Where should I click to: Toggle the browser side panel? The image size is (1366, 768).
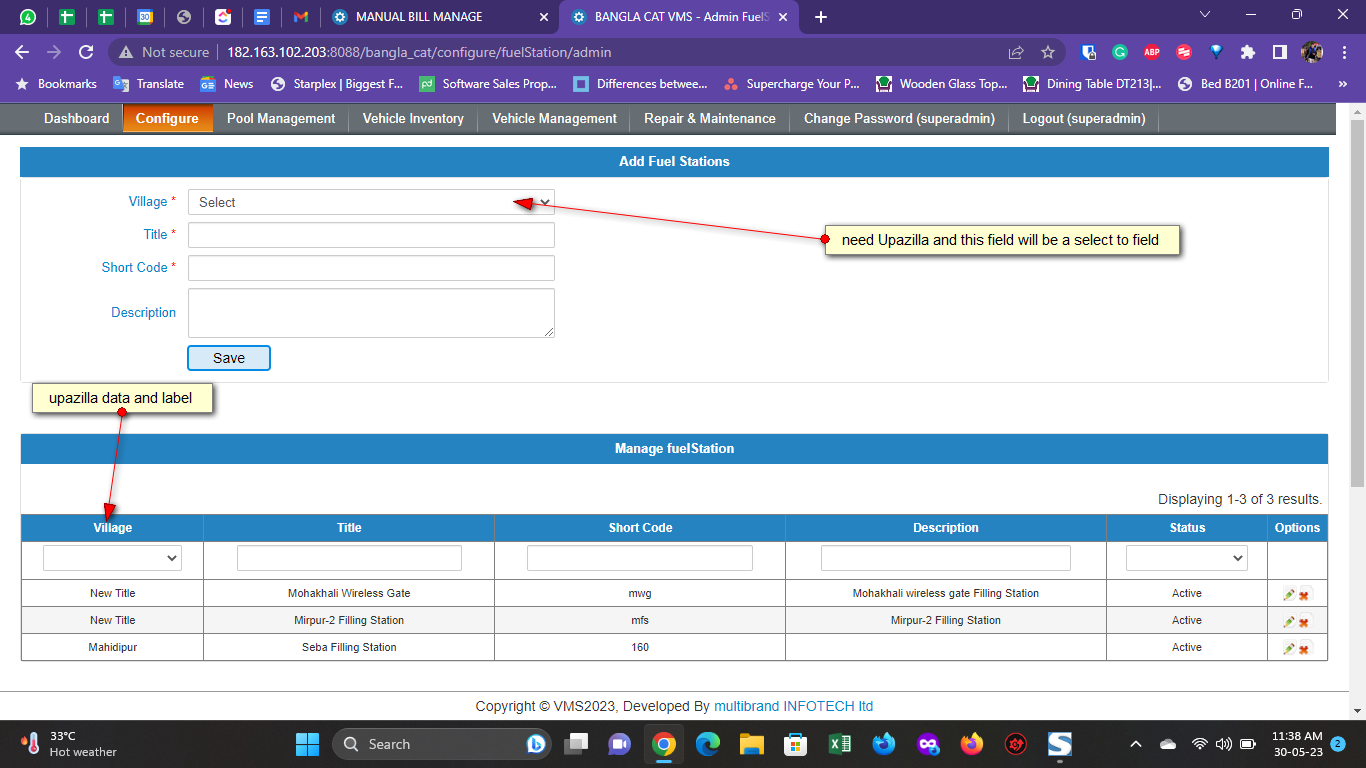pyautogui.click(x=1280, y=52)
